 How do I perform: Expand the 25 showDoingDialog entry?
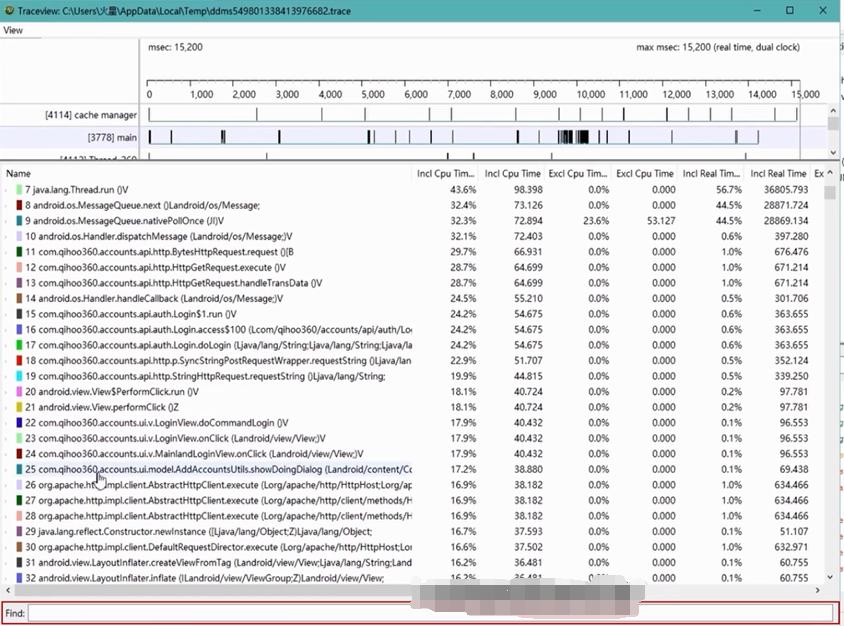pyautogui.click(x=6, y=469)
